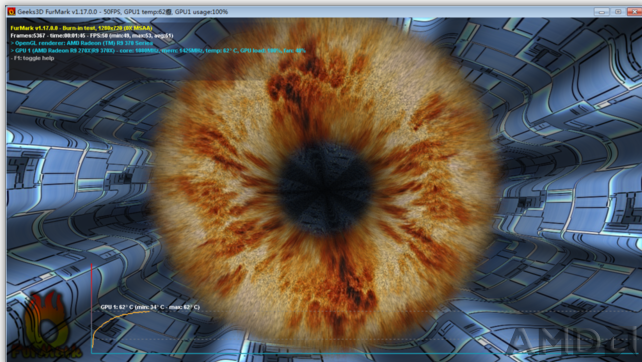Click the cyan horizontal baseline of the temperature graph

click(x=364, y=353)
